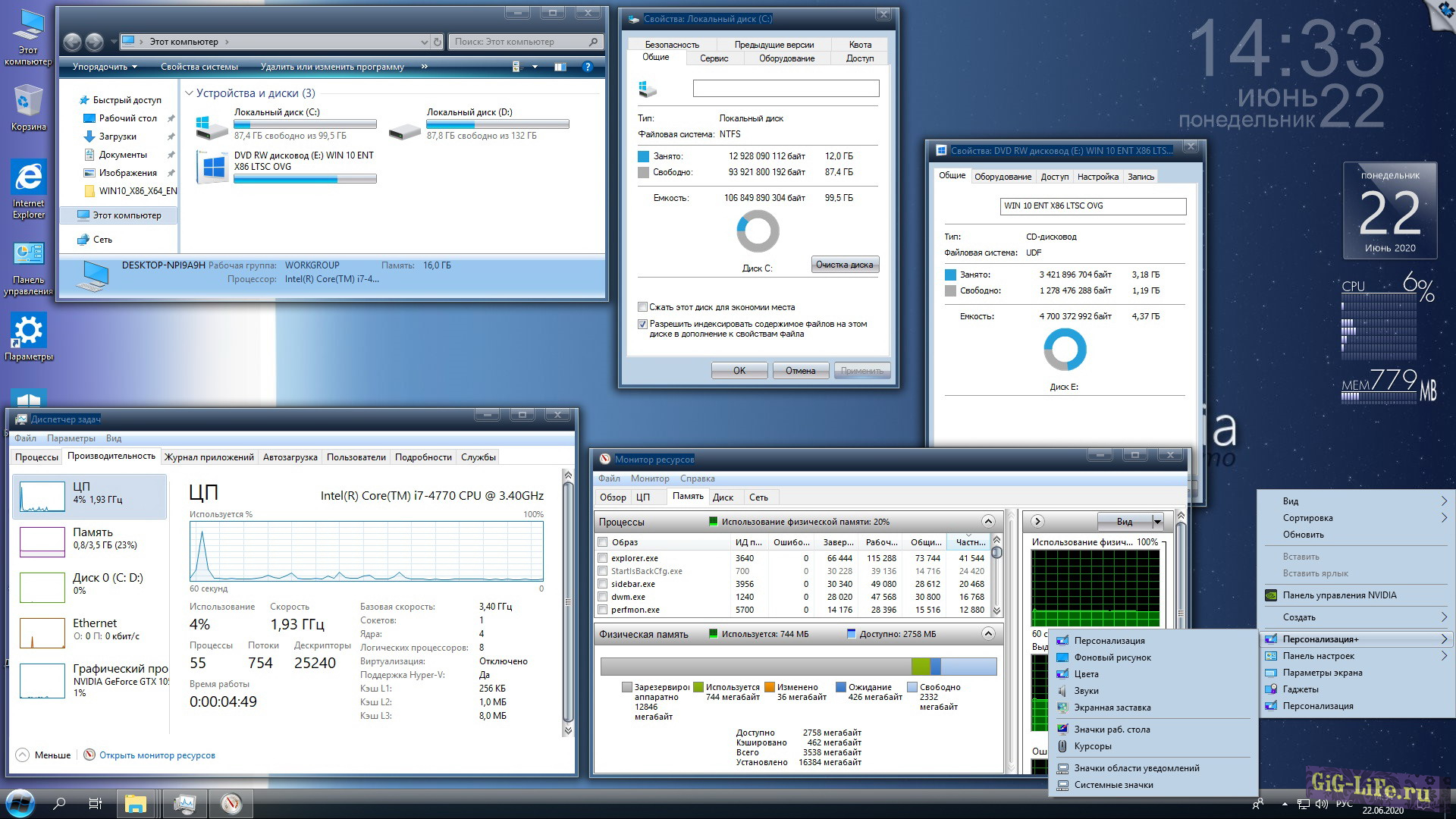Image resolution: width=1456 pixels, height=819 pixels.
Task: Enable "Сжать этот диск" compression checkbox
Action: (642, 307)
